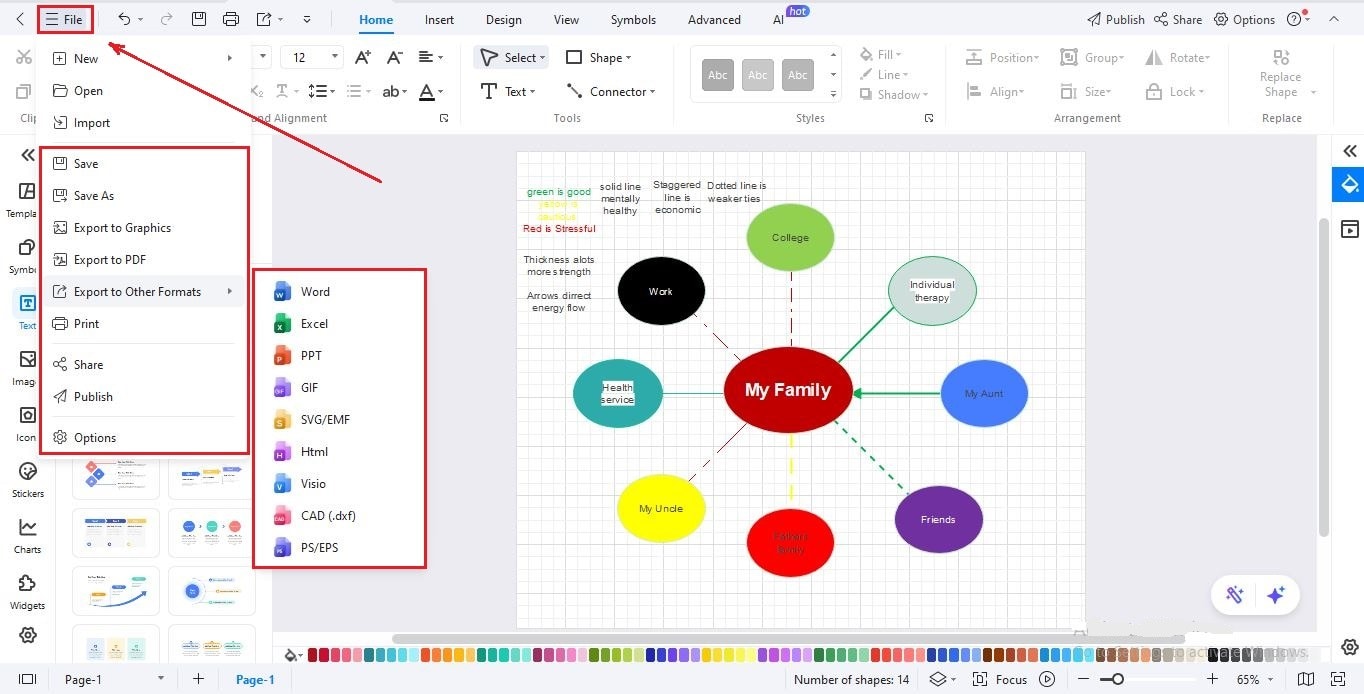1364x694 pixels.
Task: Open the Shape tool dropdown
Action: (x=598, y=58)
